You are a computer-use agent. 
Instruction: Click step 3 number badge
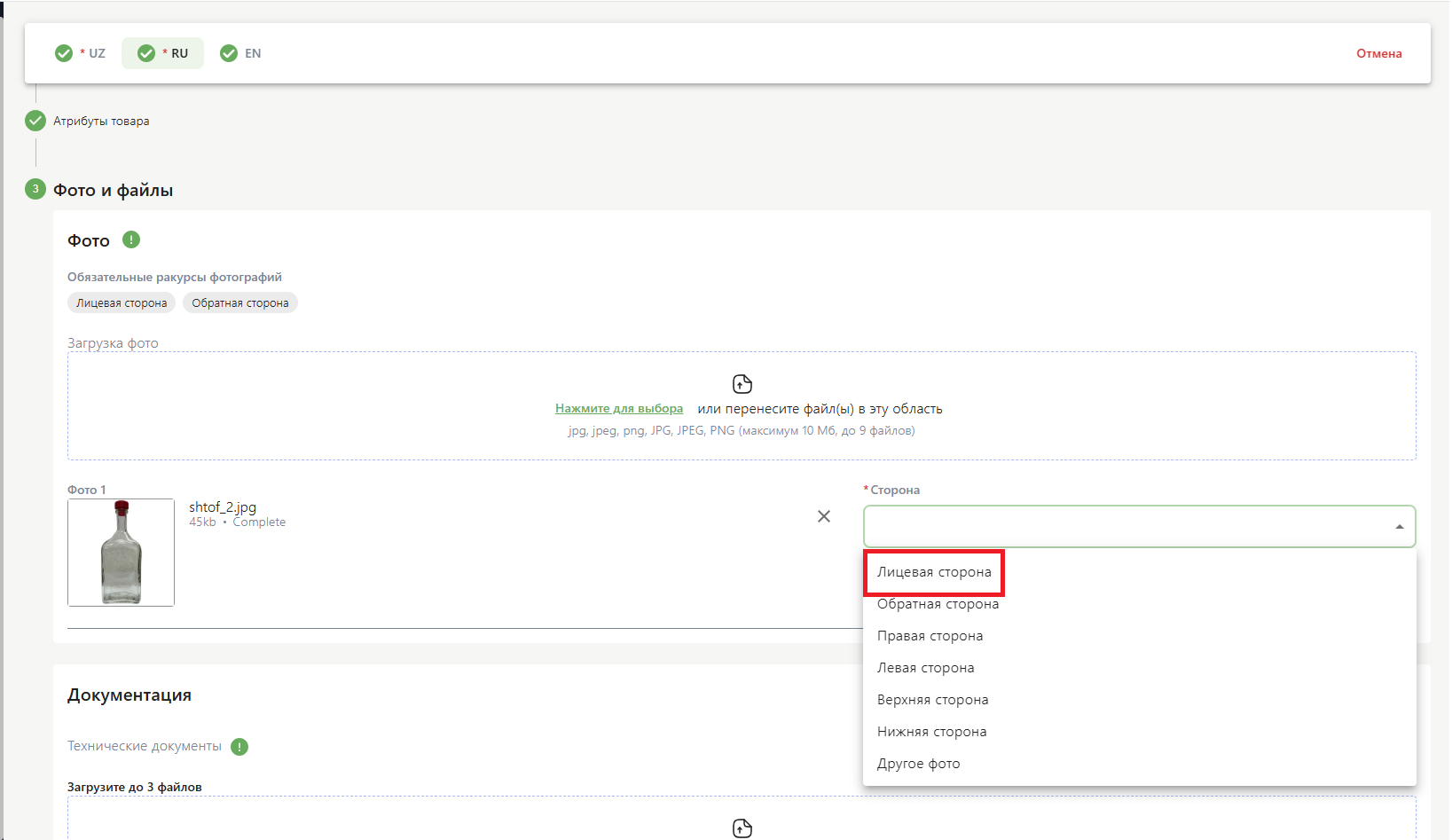point(35,189)
